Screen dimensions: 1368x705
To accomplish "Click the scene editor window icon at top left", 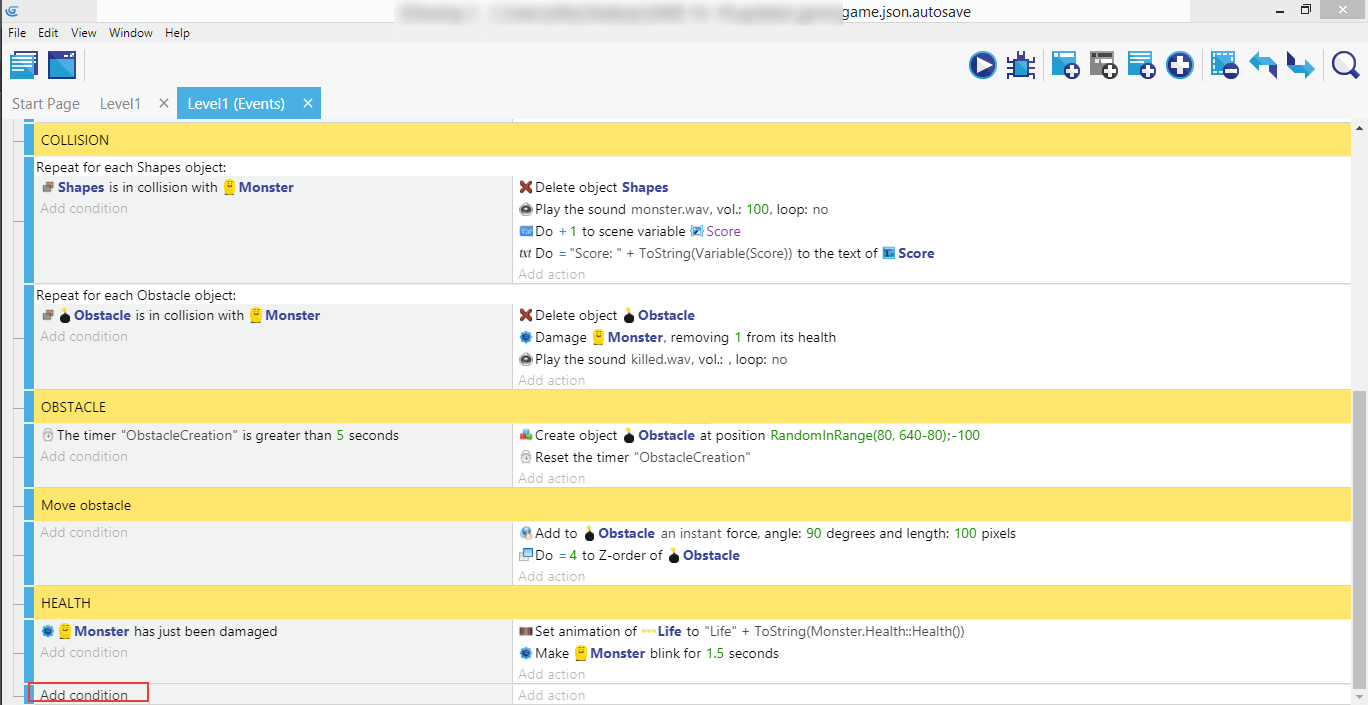I will pos(62,66).
